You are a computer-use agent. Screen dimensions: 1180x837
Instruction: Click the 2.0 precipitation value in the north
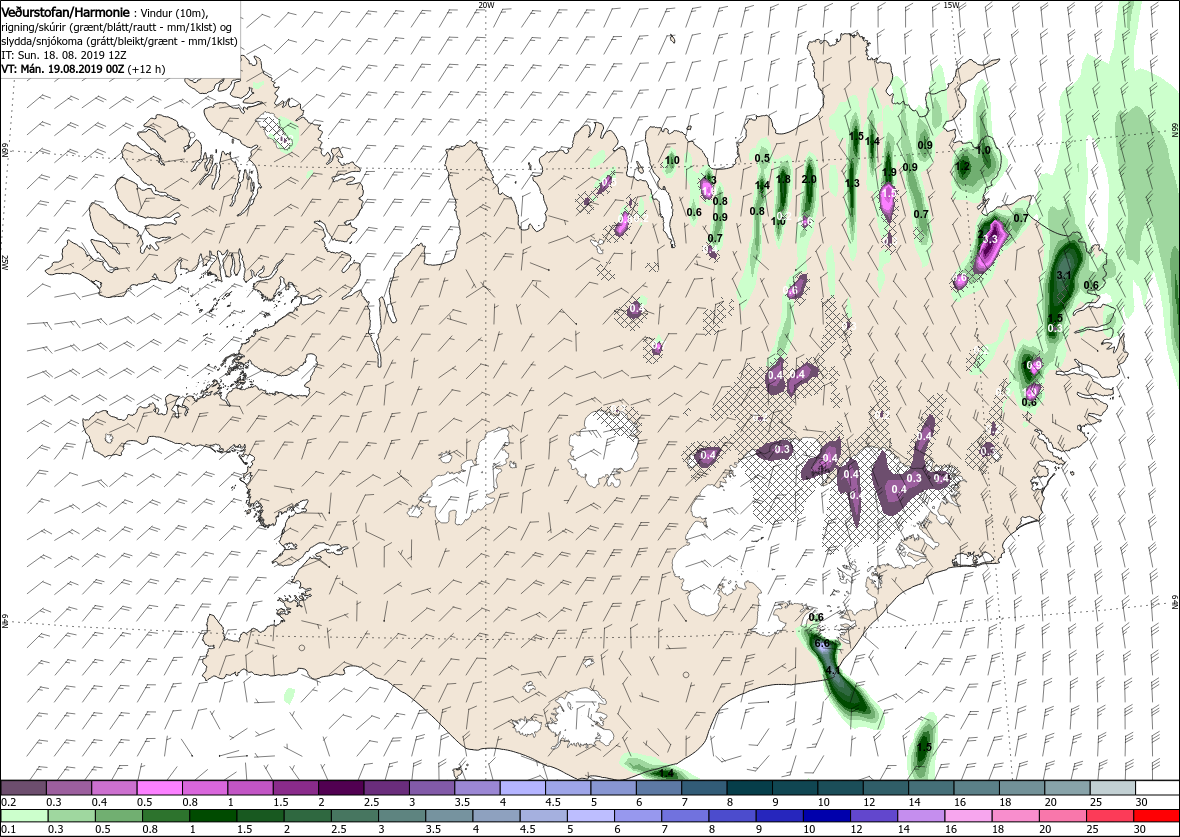pyautogui.click(x=809, y=179)
